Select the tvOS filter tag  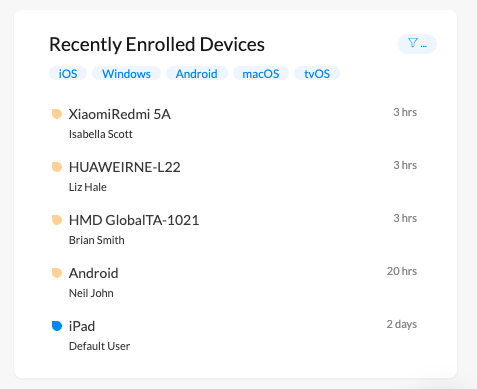tap(317, 73)
